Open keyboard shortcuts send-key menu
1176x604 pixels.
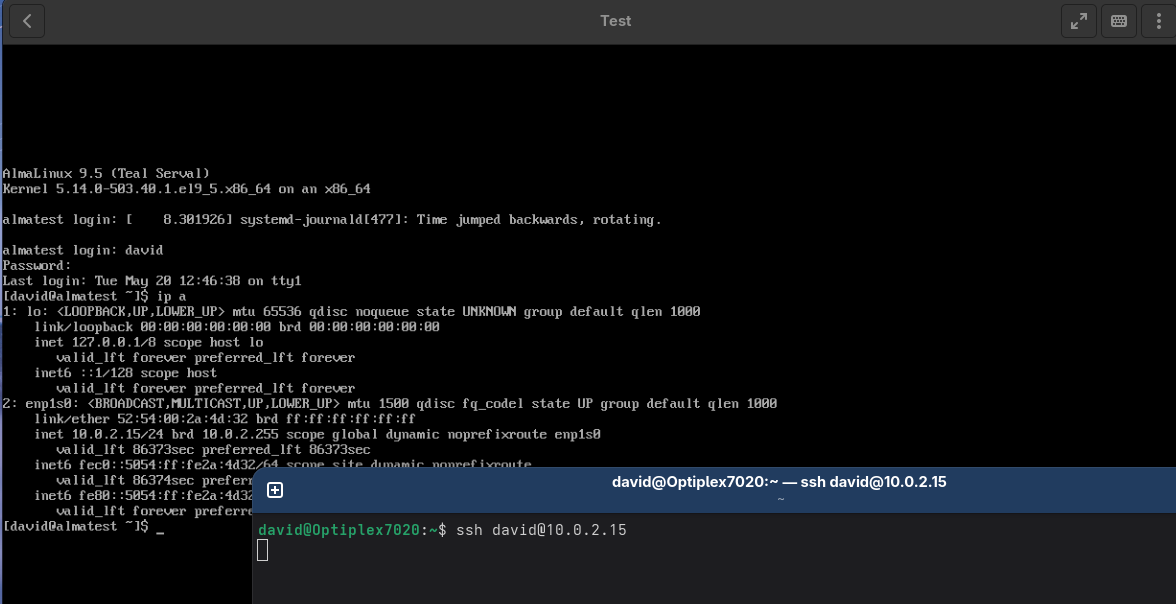(x=1118, y=21)
